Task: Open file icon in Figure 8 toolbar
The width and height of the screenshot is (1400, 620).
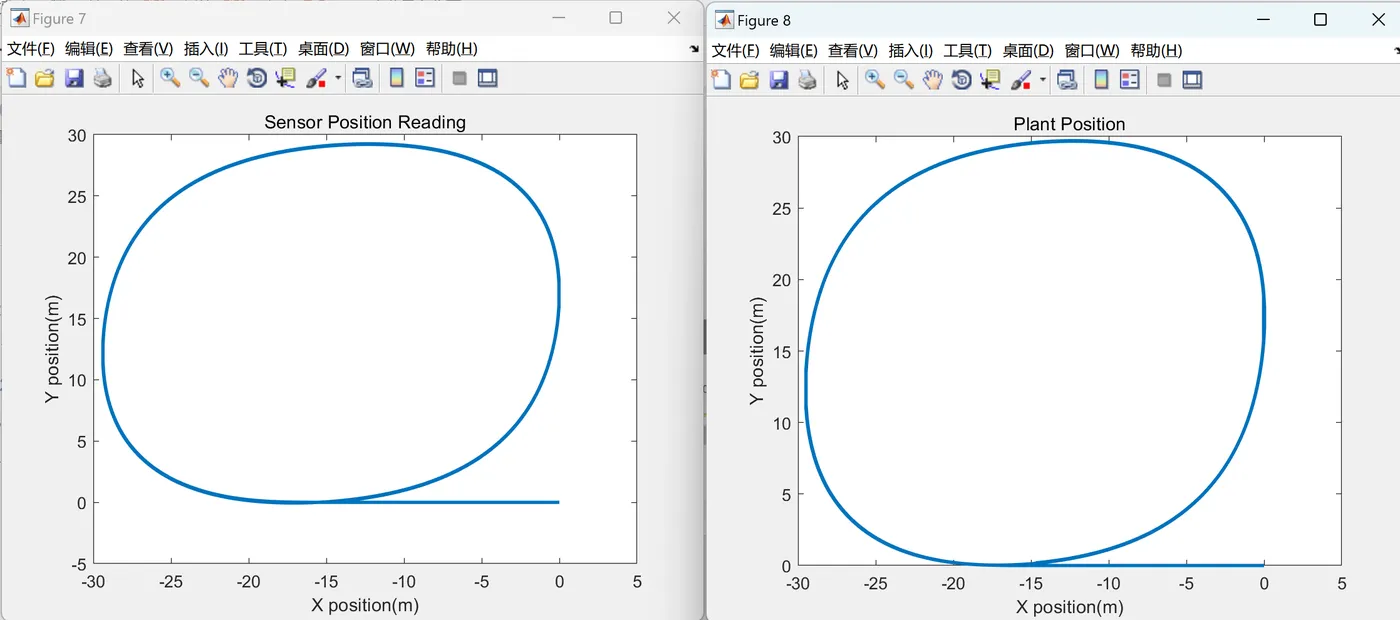Action: coord(749,80)
